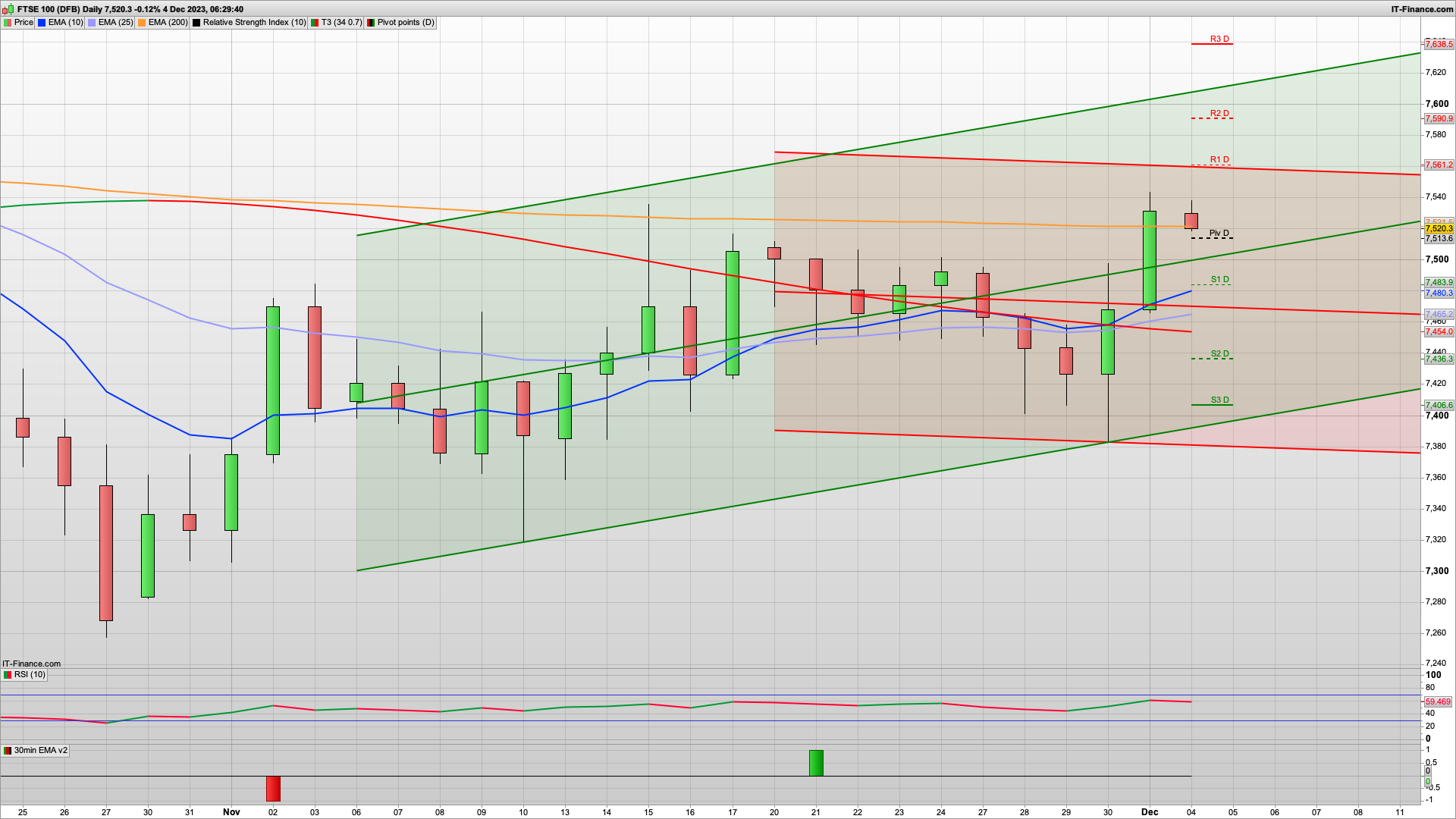Open the T3 (34 0.7) indicator legend entry
1456x819 pixels.
(x=337, y=22)
